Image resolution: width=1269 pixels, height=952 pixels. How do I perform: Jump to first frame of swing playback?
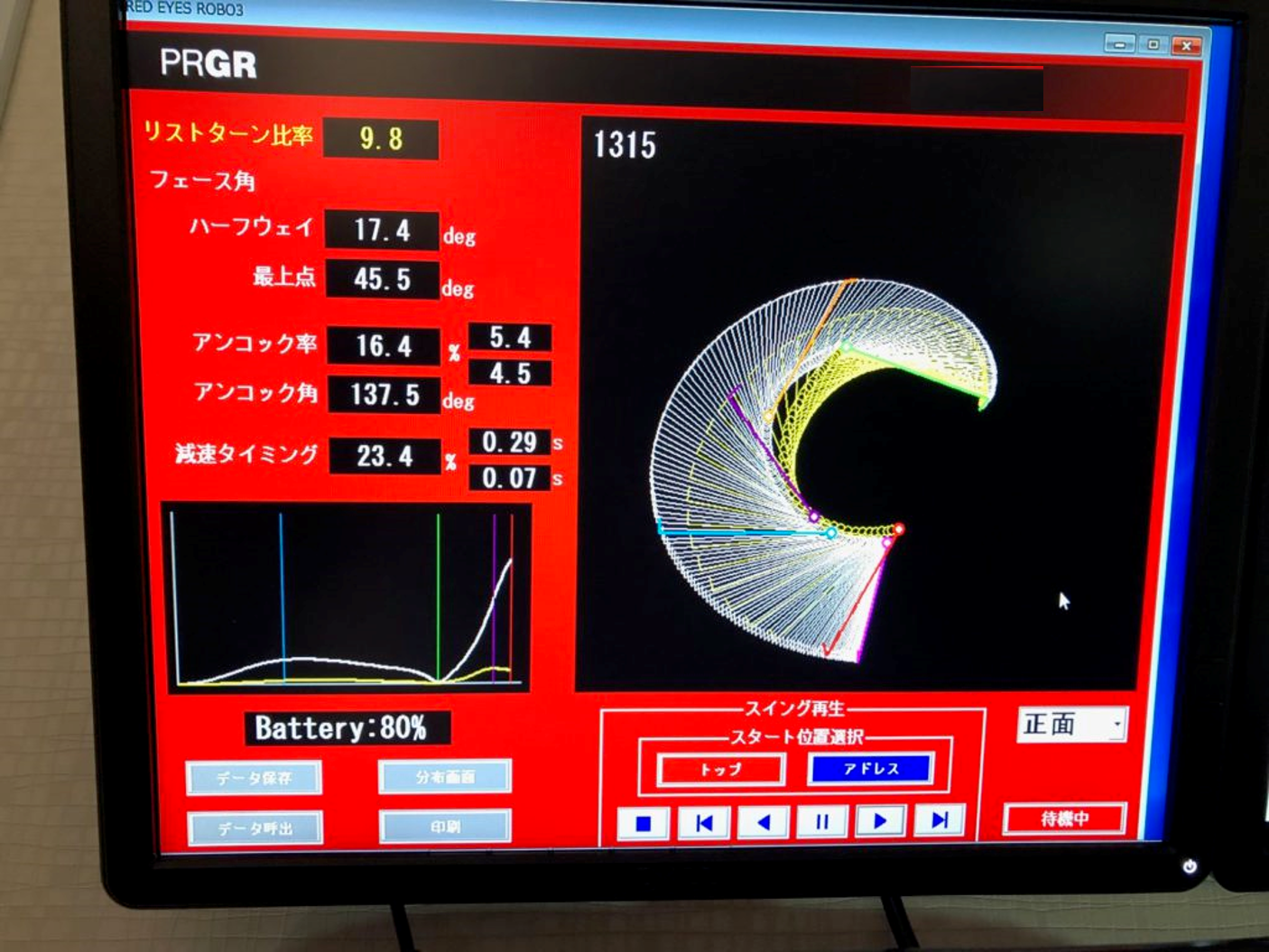[704, 823]
